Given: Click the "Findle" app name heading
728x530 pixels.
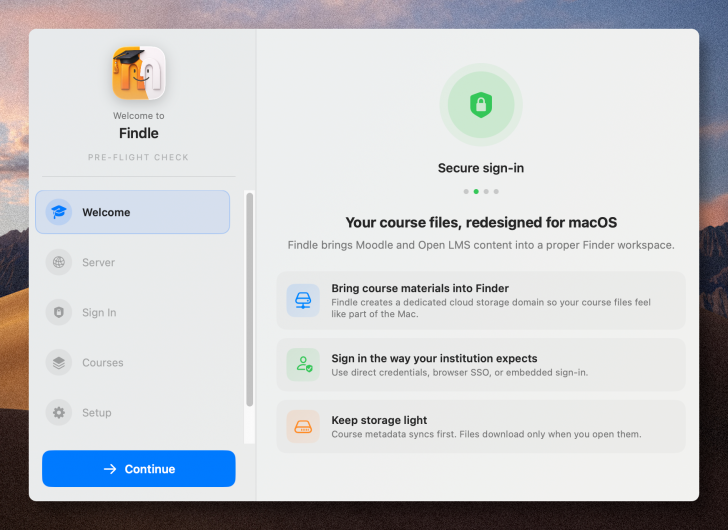Looking at the screenshot, I should [x=139, y=133].
